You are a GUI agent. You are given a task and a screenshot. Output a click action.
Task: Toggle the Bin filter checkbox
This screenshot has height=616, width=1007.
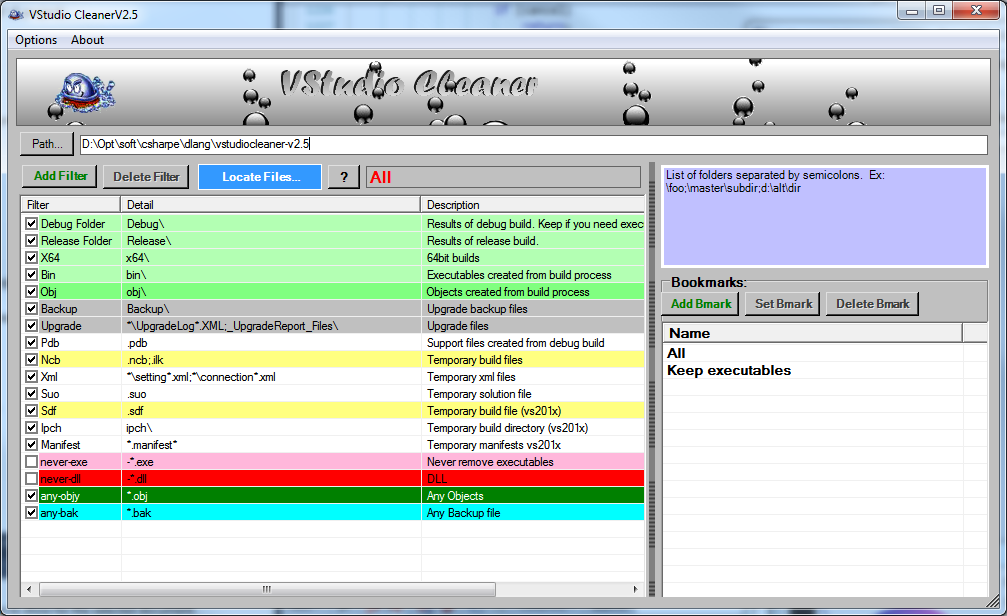(31, 275)
